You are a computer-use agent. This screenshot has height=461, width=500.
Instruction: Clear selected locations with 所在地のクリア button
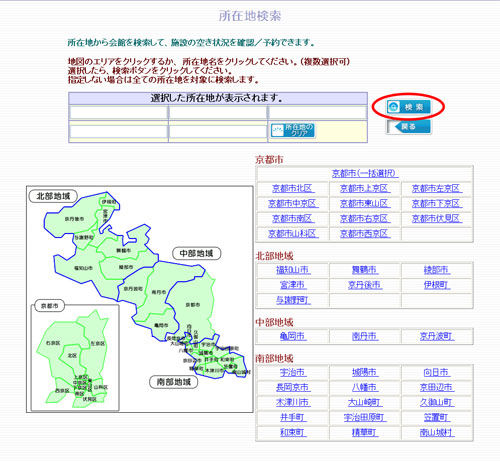click(x=293, y=130)
